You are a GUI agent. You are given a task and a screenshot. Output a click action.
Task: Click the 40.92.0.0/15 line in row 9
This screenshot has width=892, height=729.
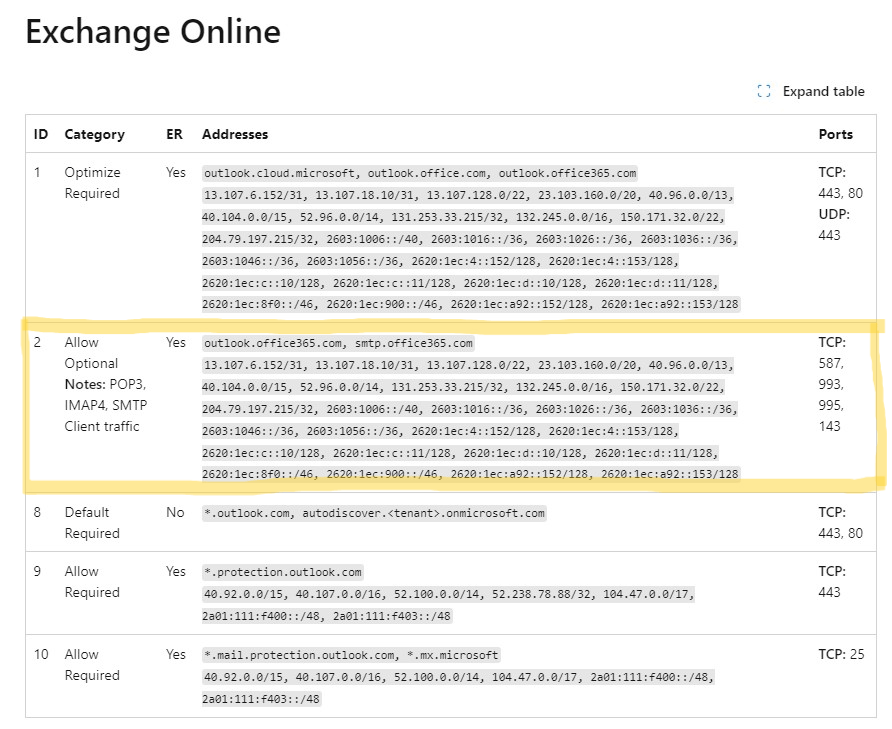click(449, 595)
